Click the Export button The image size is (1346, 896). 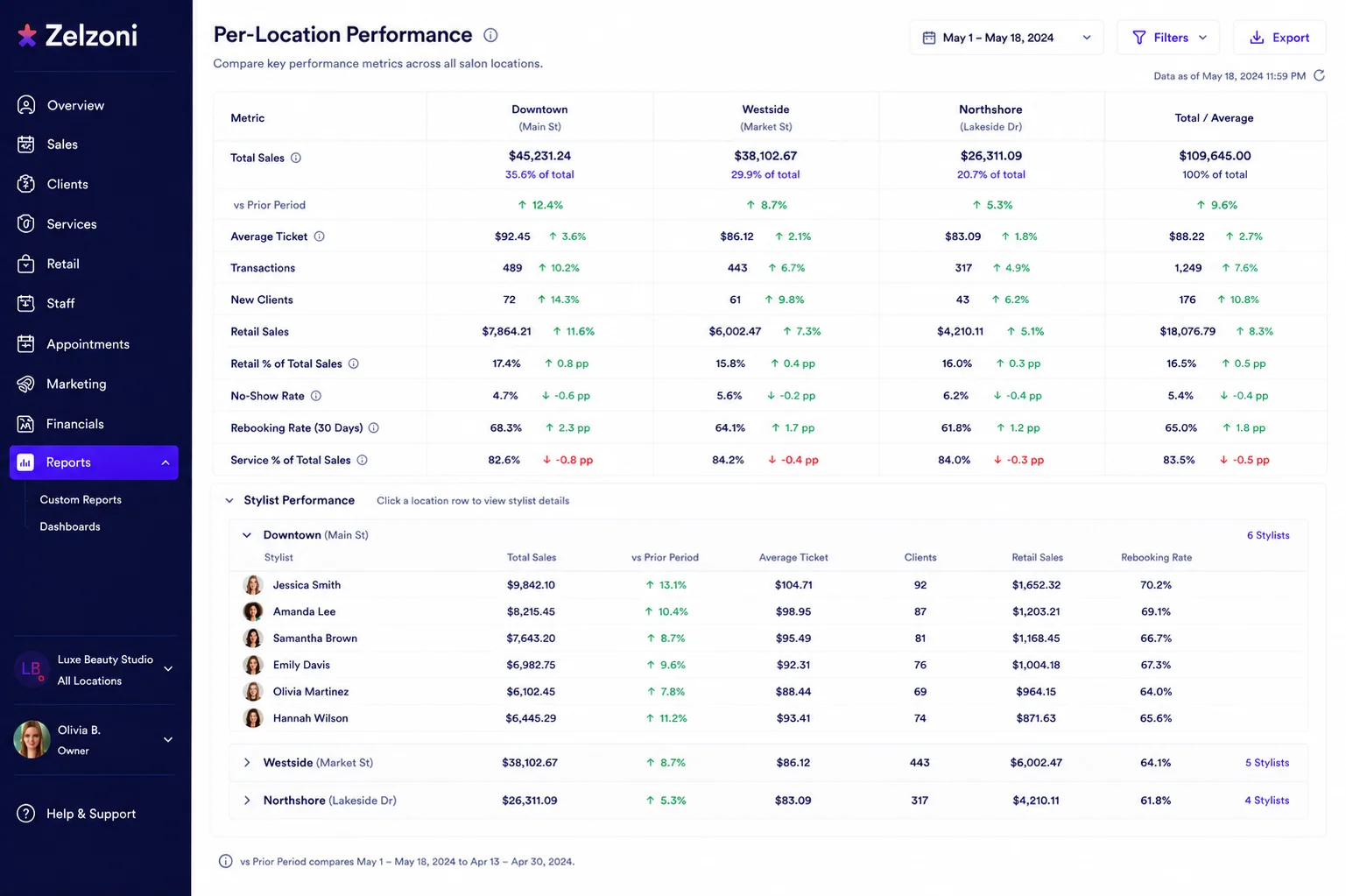(x=1279, y=38)
